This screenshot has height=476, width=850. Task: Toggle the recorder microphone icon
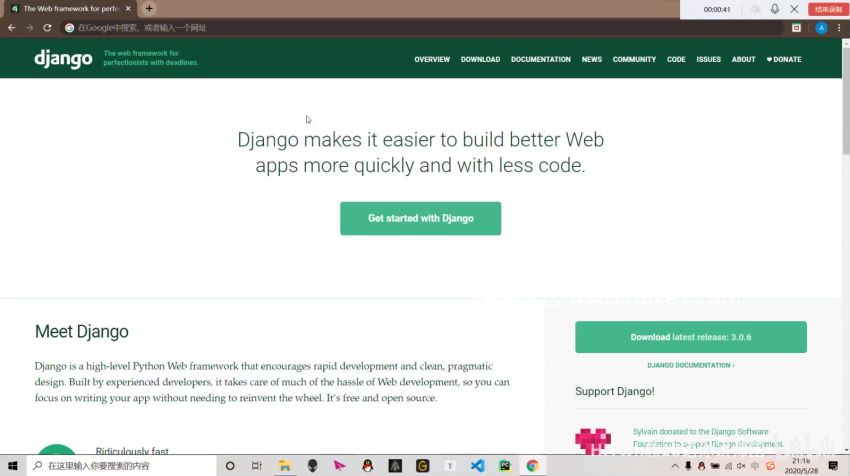coord(775,9)
